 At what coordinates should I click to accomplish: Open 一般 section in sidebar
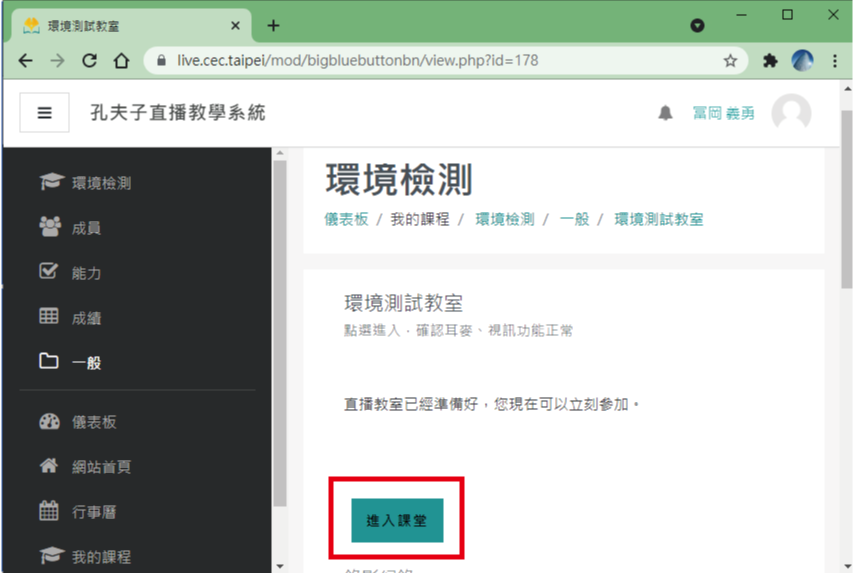pos(87,363)
